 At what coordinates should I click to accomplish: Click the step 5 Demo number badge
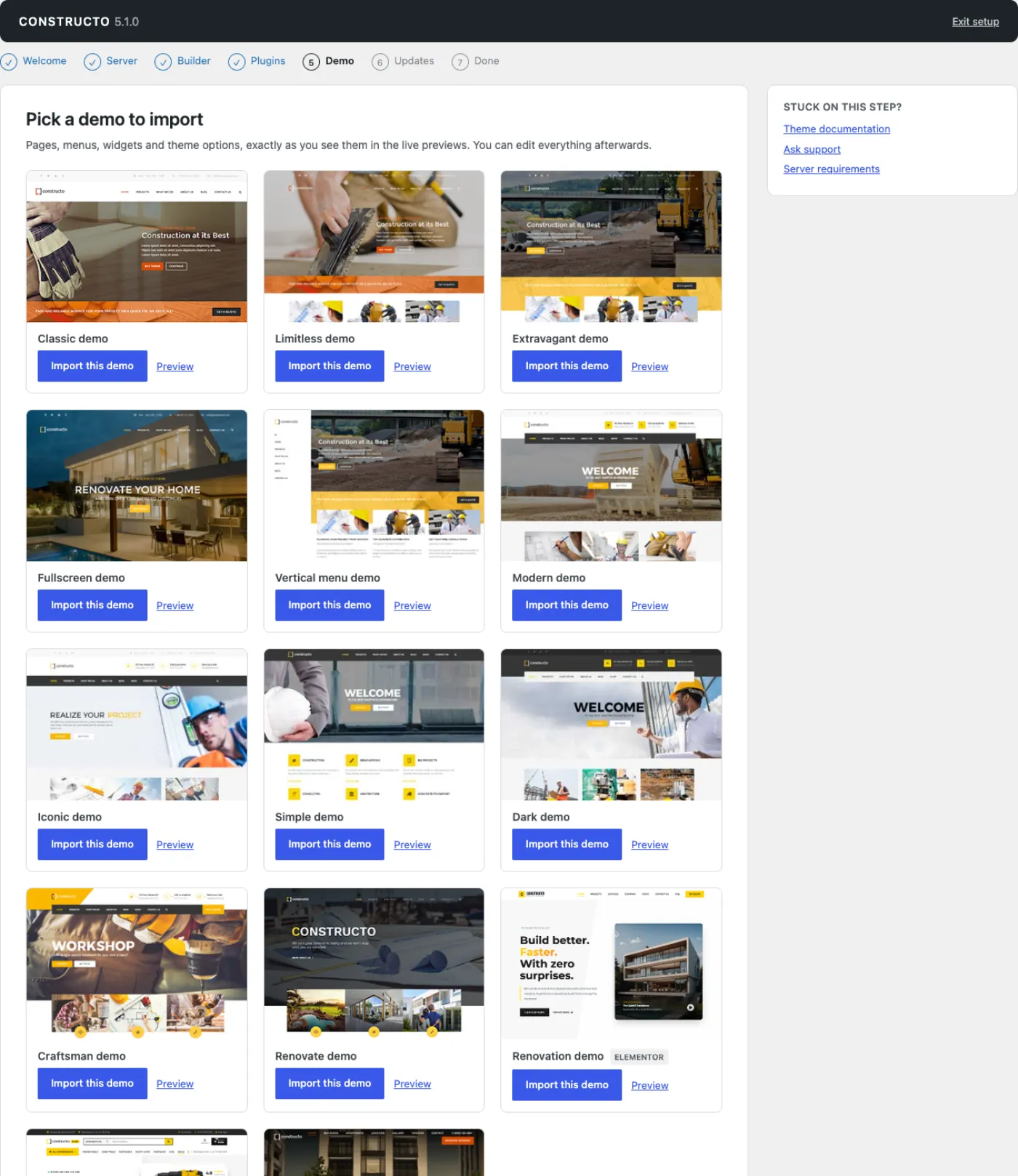[311, 62]
